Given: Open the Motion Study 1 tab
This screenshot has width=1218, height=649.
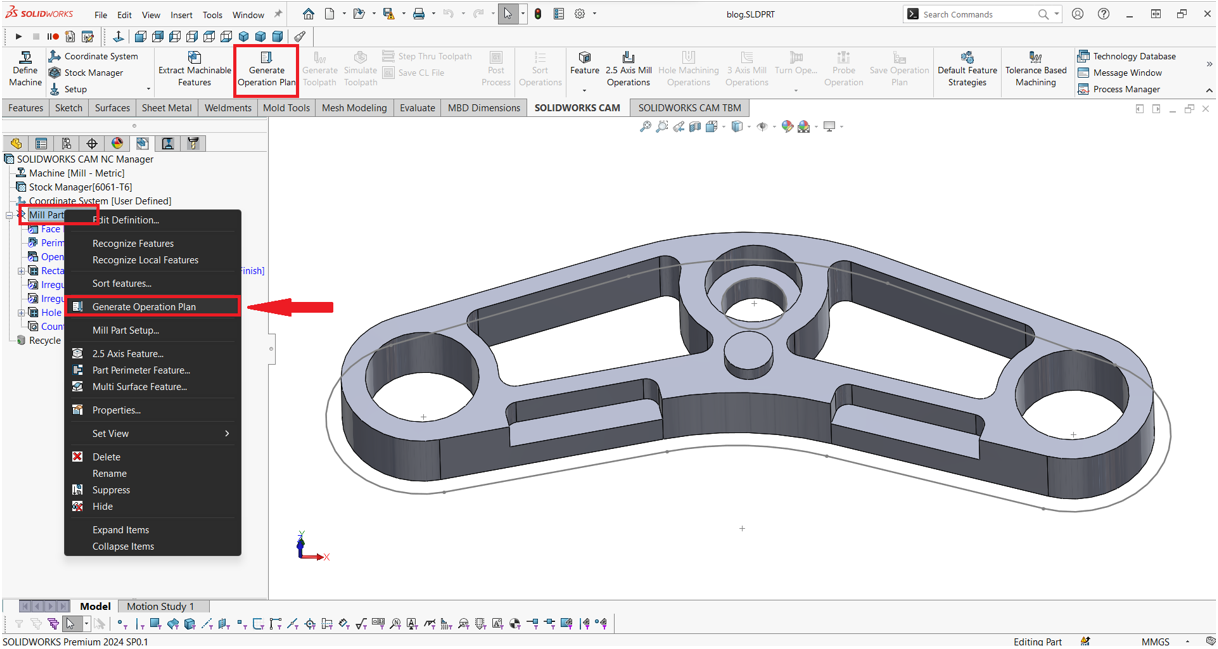Looking at the screenshot, I should (160, 606).
